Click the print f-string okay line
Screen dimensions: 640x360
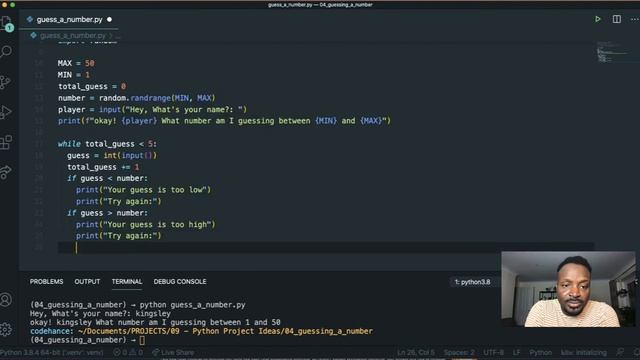coord(224,121)
